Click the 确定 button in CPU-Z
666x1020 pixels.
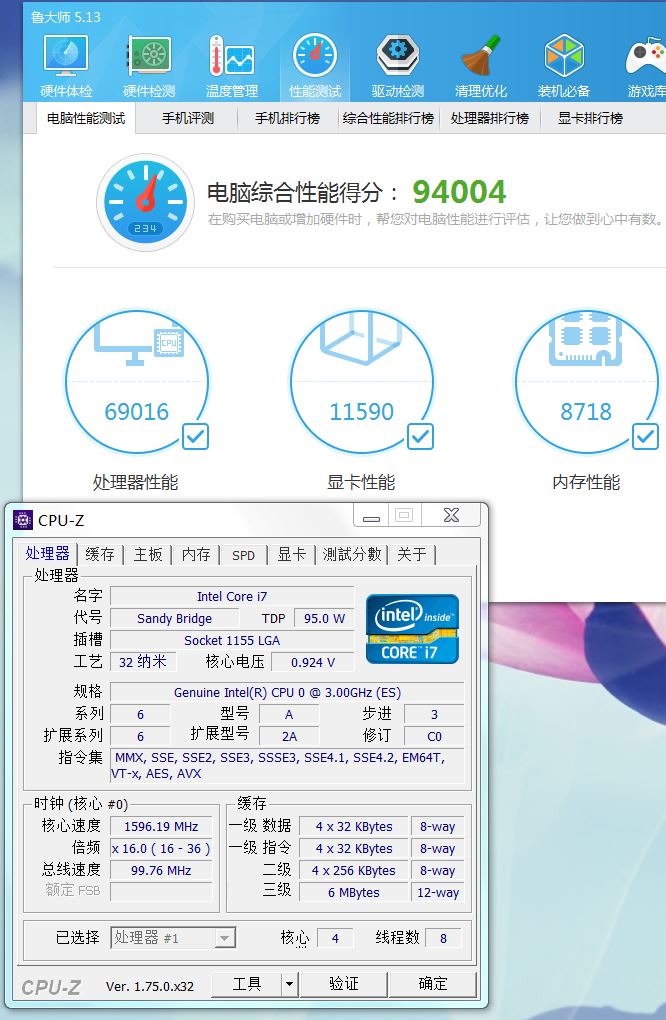[433, 984]
